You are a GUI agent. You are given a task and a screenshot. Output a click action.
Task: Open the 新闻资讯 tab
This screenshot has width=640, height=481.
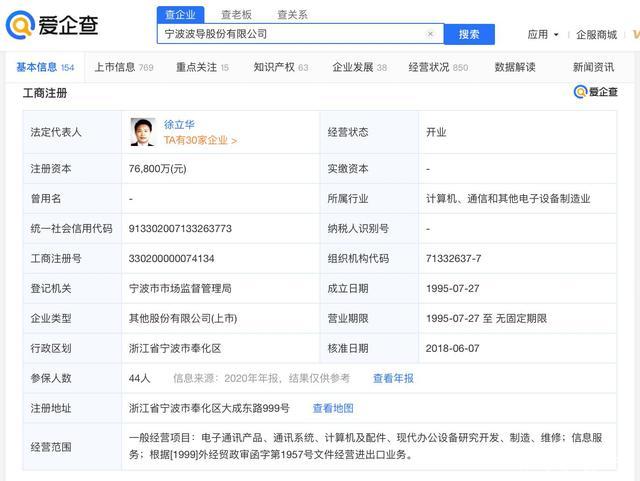593,67
